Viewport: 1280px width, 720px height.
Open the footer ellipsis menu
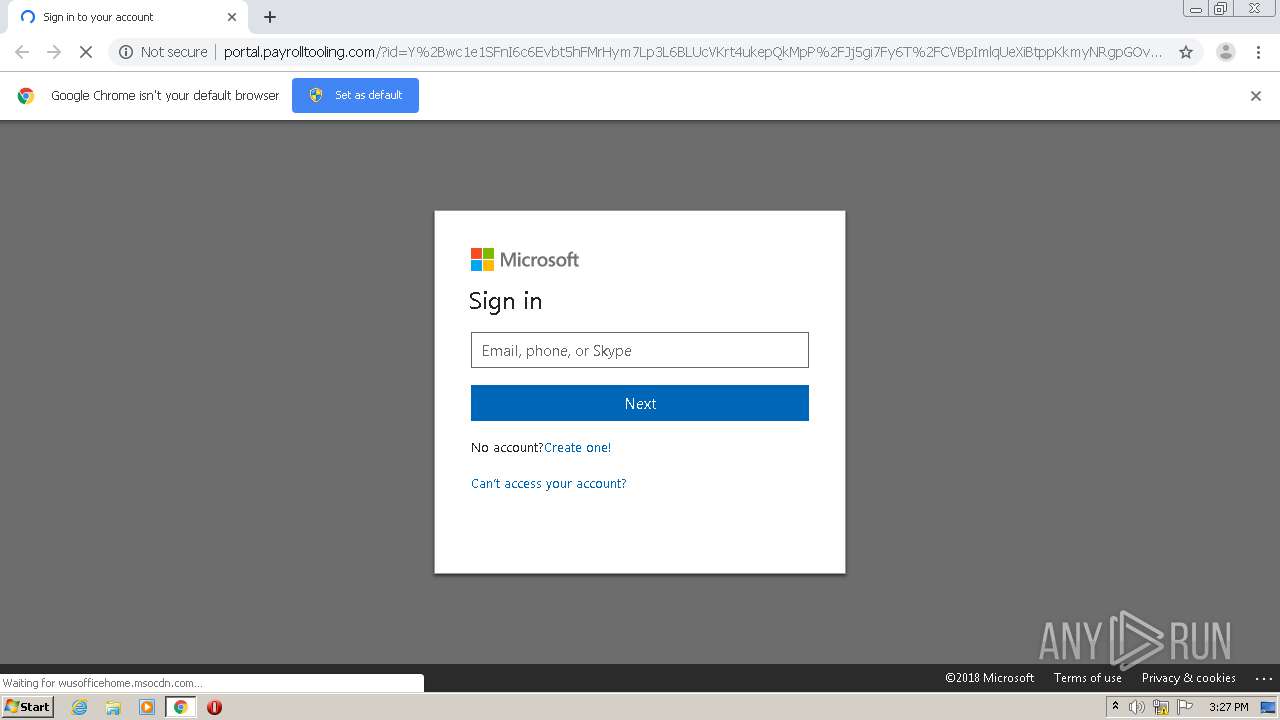point(1264,678)
